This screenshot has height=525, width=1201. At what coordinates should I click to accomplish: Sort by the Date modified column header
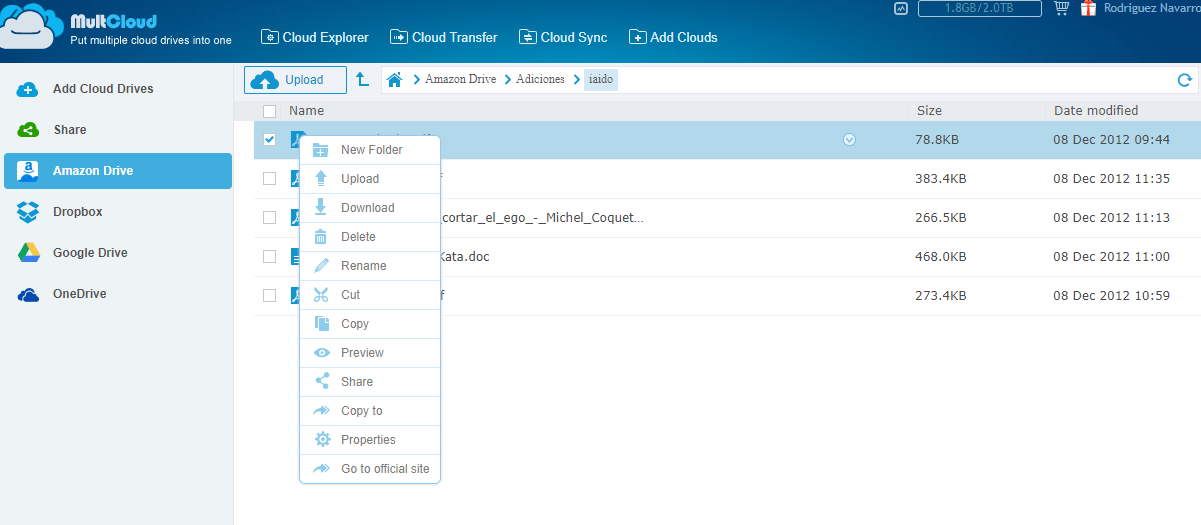pos(1096,111)
